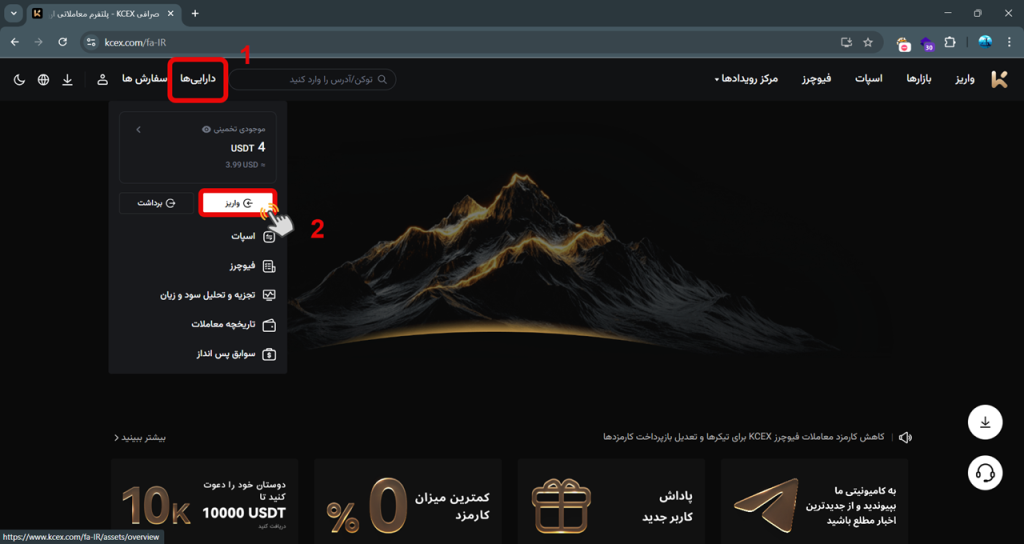This screenshot has height=544, width=1024.
Task: Open the headset support chat button
Action: [985, 473]
